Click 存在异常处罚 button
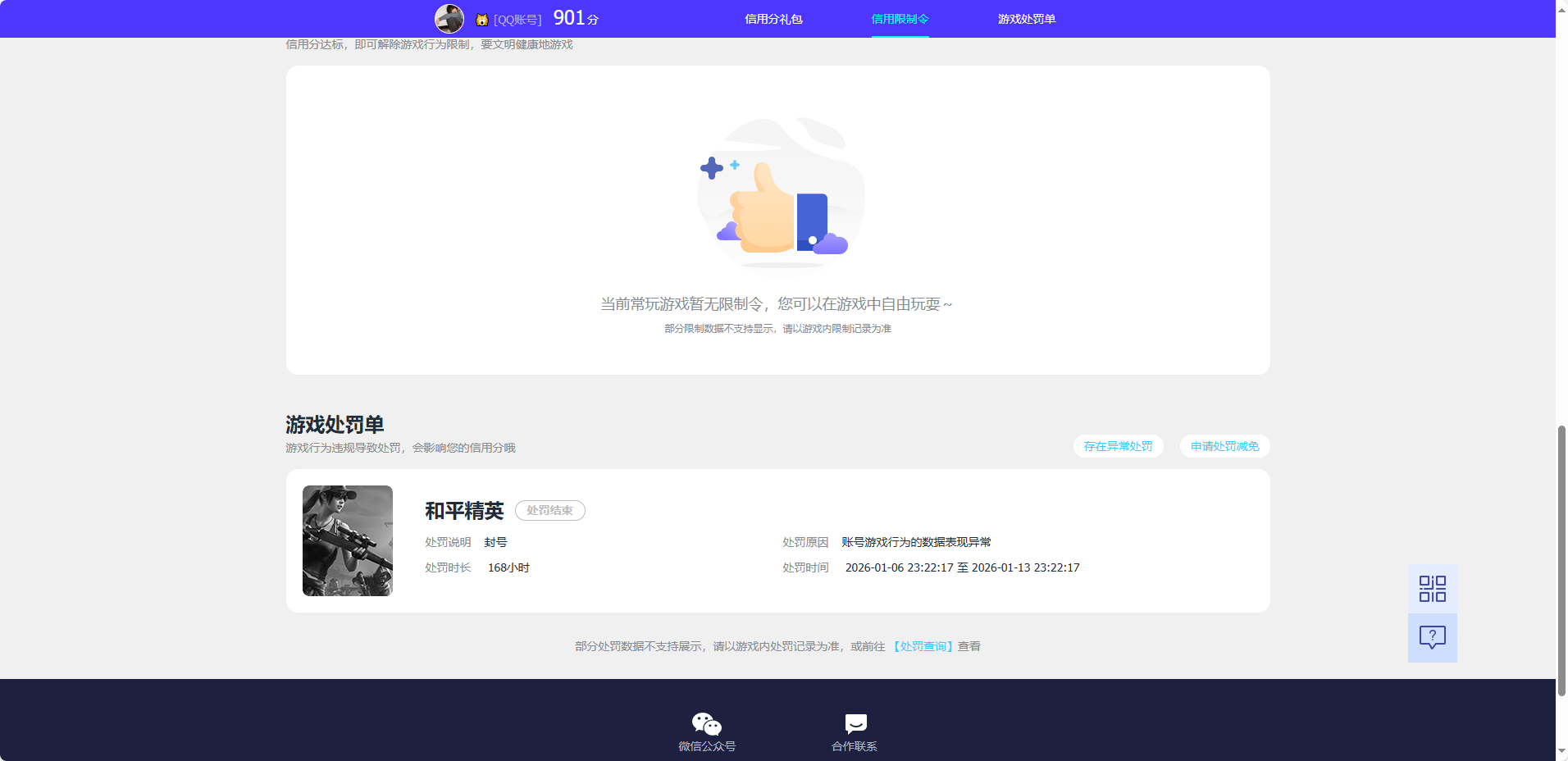 pyautogui.click(x=1119, y=446)
